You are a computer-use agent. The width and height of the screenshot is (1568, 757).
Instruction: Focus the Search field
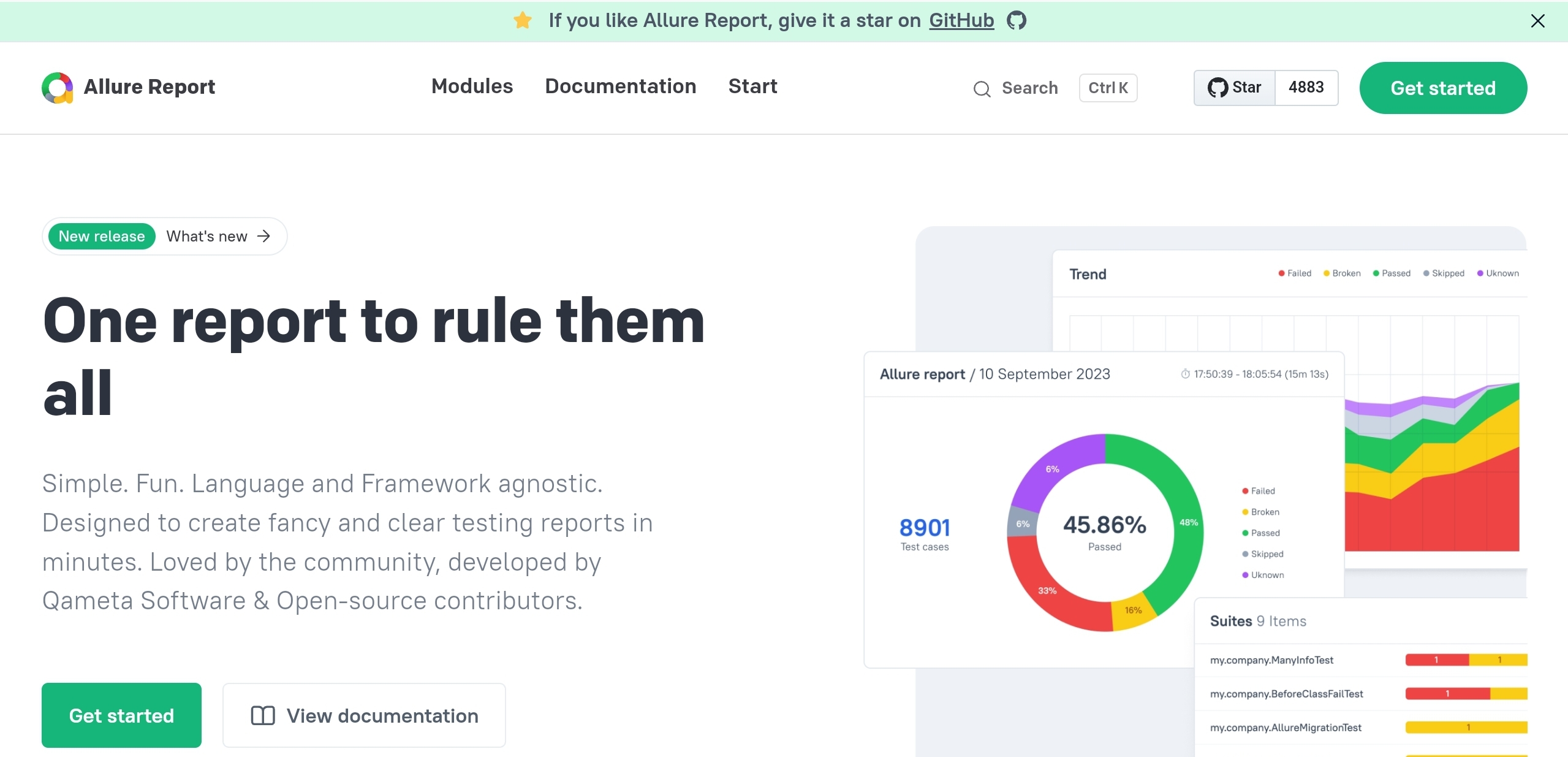point(1029,88)
